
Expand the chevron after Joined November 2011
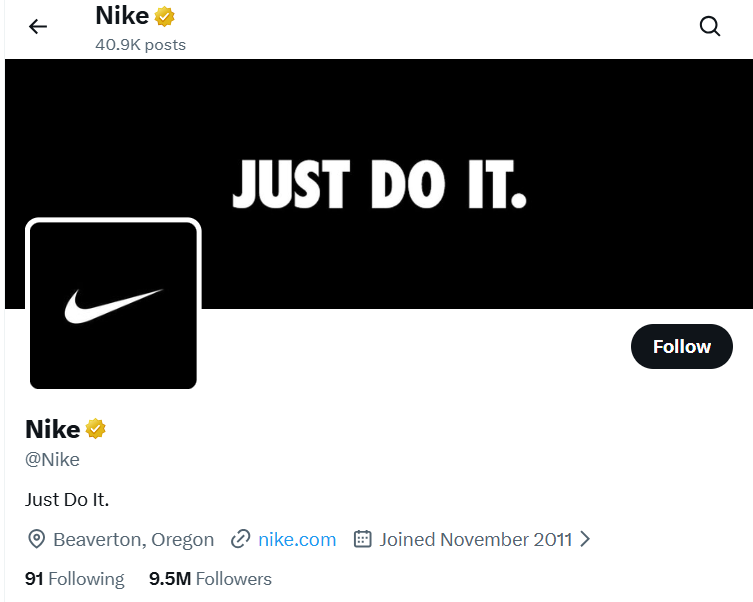(x=585, y=540)
